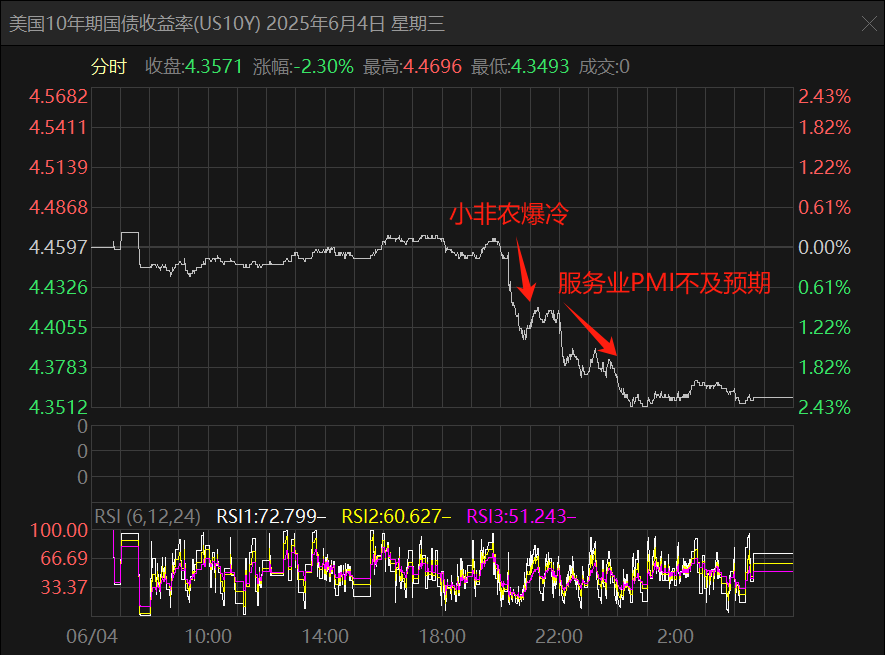
Task: Click the RSI1:72.799 readout
Action: click(x=271, y=516)
